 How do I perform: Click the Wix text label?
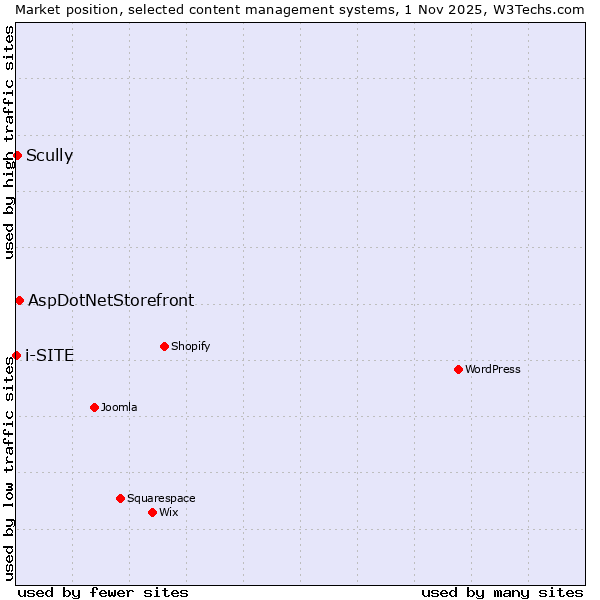(x=169, y=512)
